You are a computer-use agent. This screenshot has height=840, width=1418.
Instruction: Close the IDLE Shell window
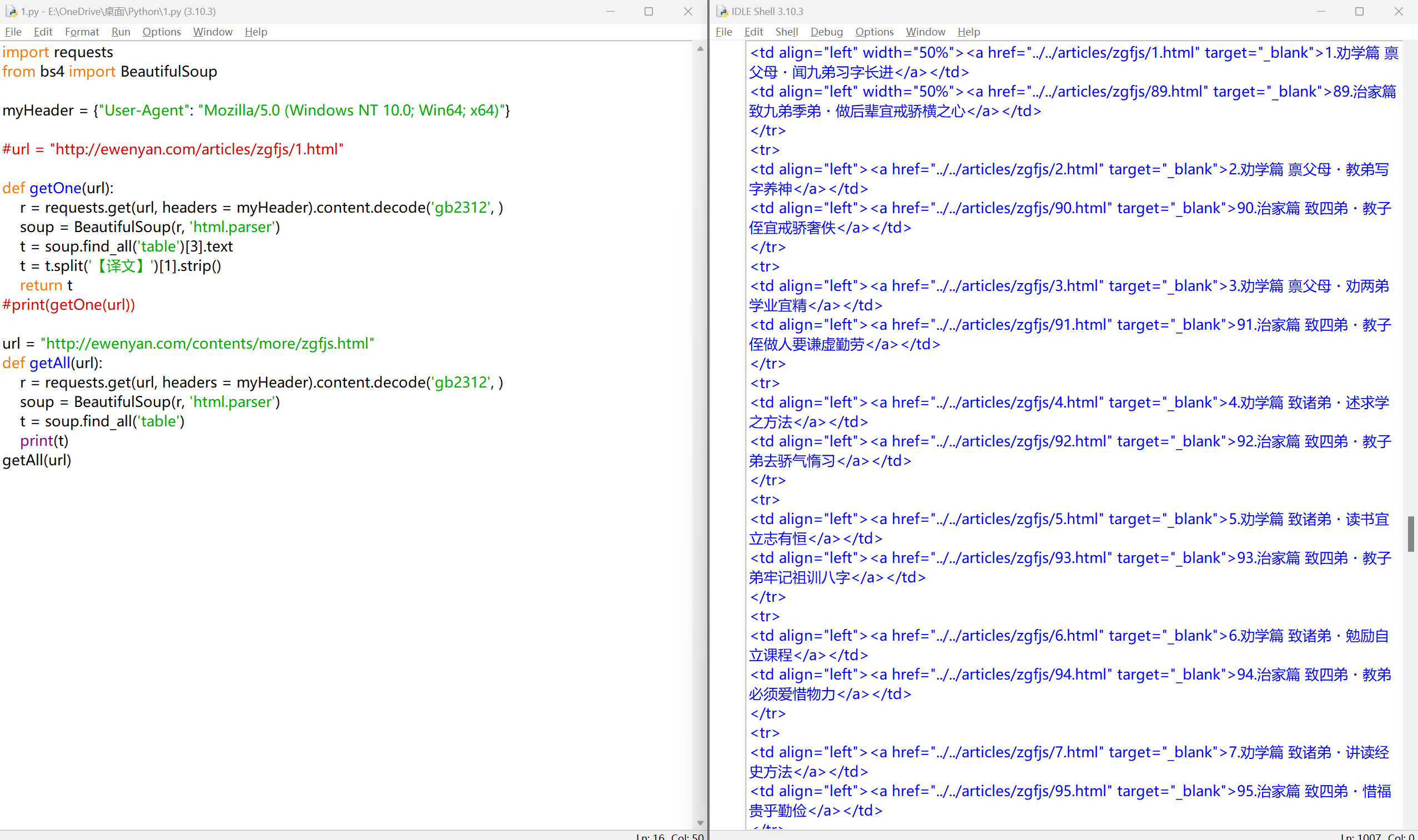(x=1398, y=11)
